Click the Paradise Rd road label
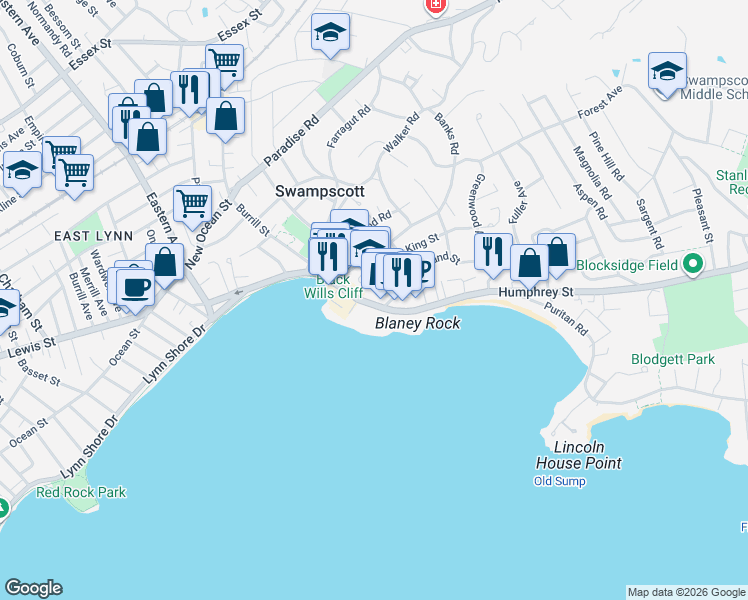Image resolution: width=748 pixels, height=600 pixels. coord(291,140)
